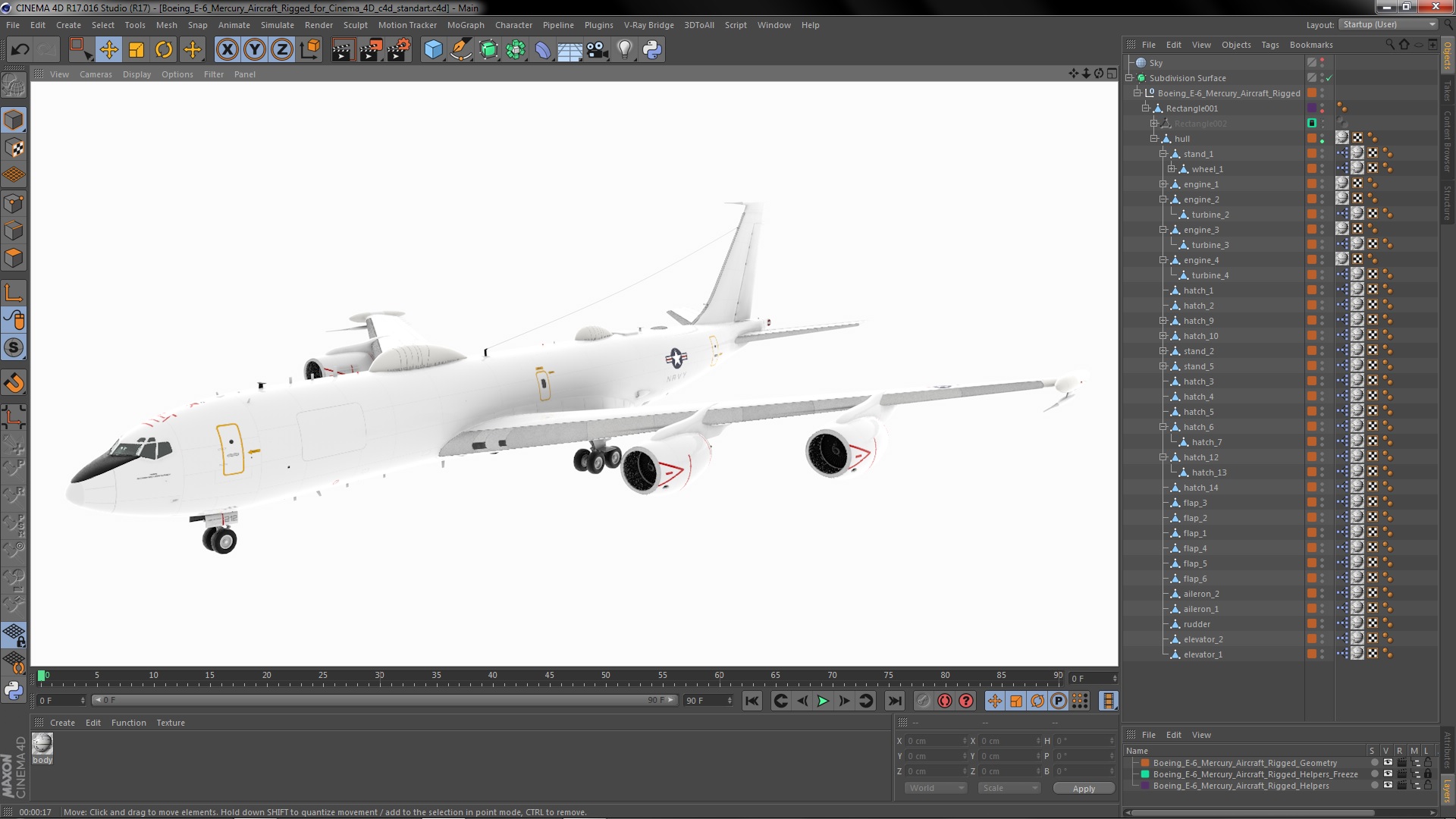Click the floor grid object icon
The width and height of the screenshot is (1456, 819).
point(570,50)
